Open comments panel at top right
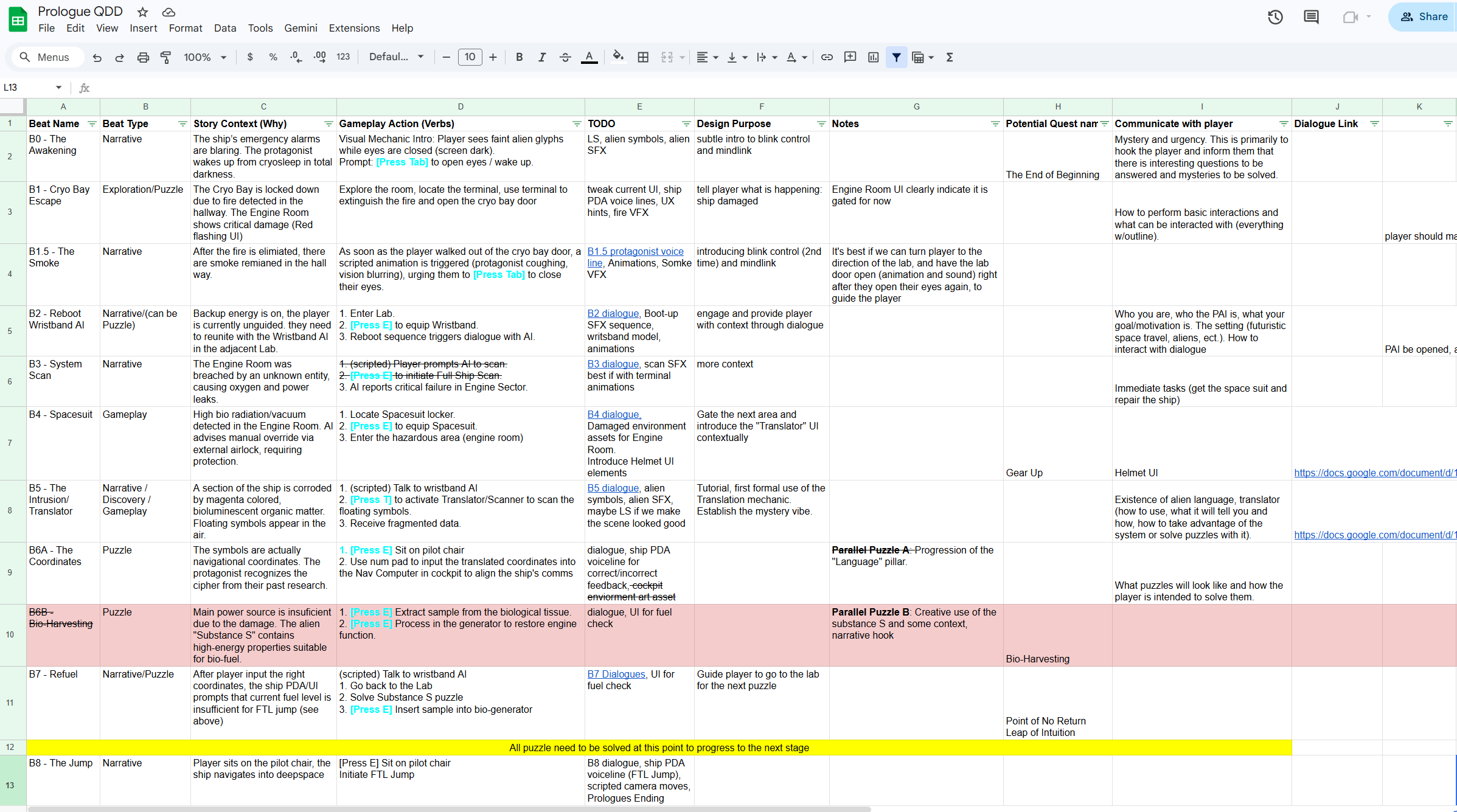The image size is (1457, 812). point(1312,17)
